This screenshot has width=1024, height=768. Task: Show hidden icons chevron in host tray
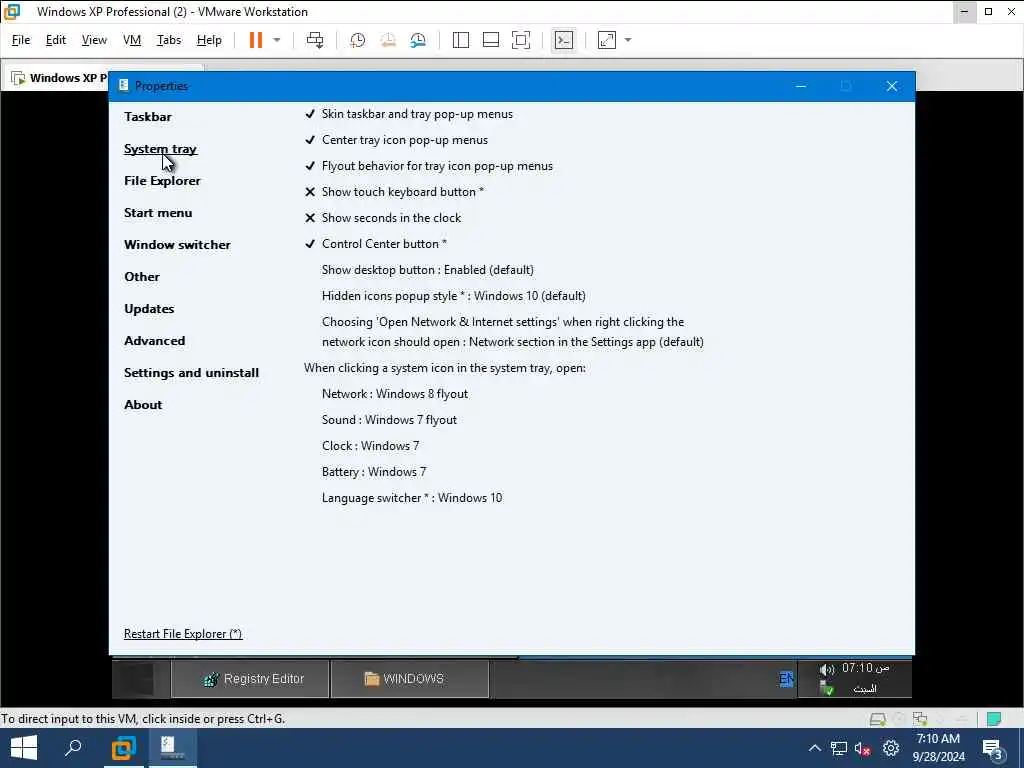tap(815, 748)
